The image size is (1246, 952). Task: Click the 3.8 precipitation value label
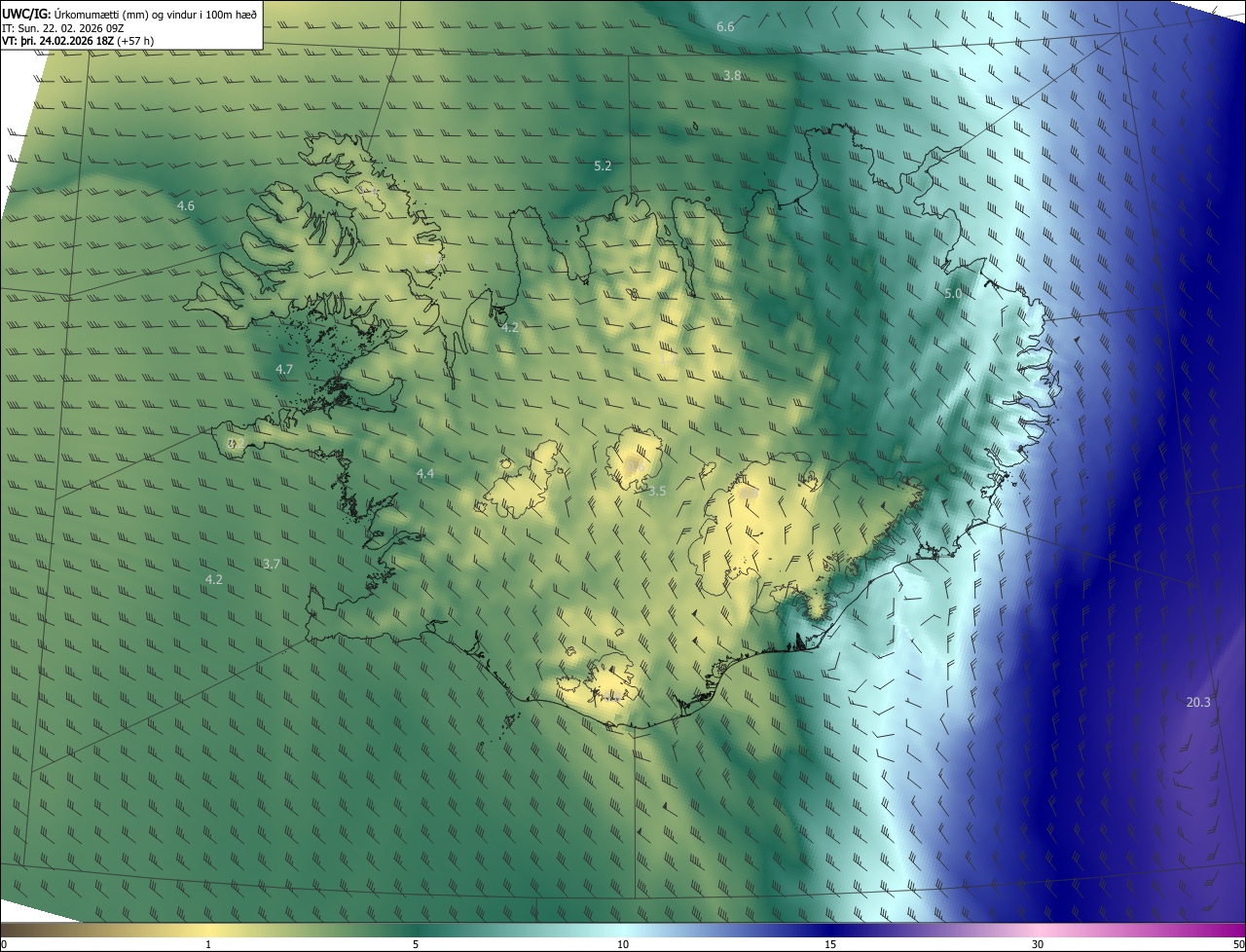[x=732, y=75]
